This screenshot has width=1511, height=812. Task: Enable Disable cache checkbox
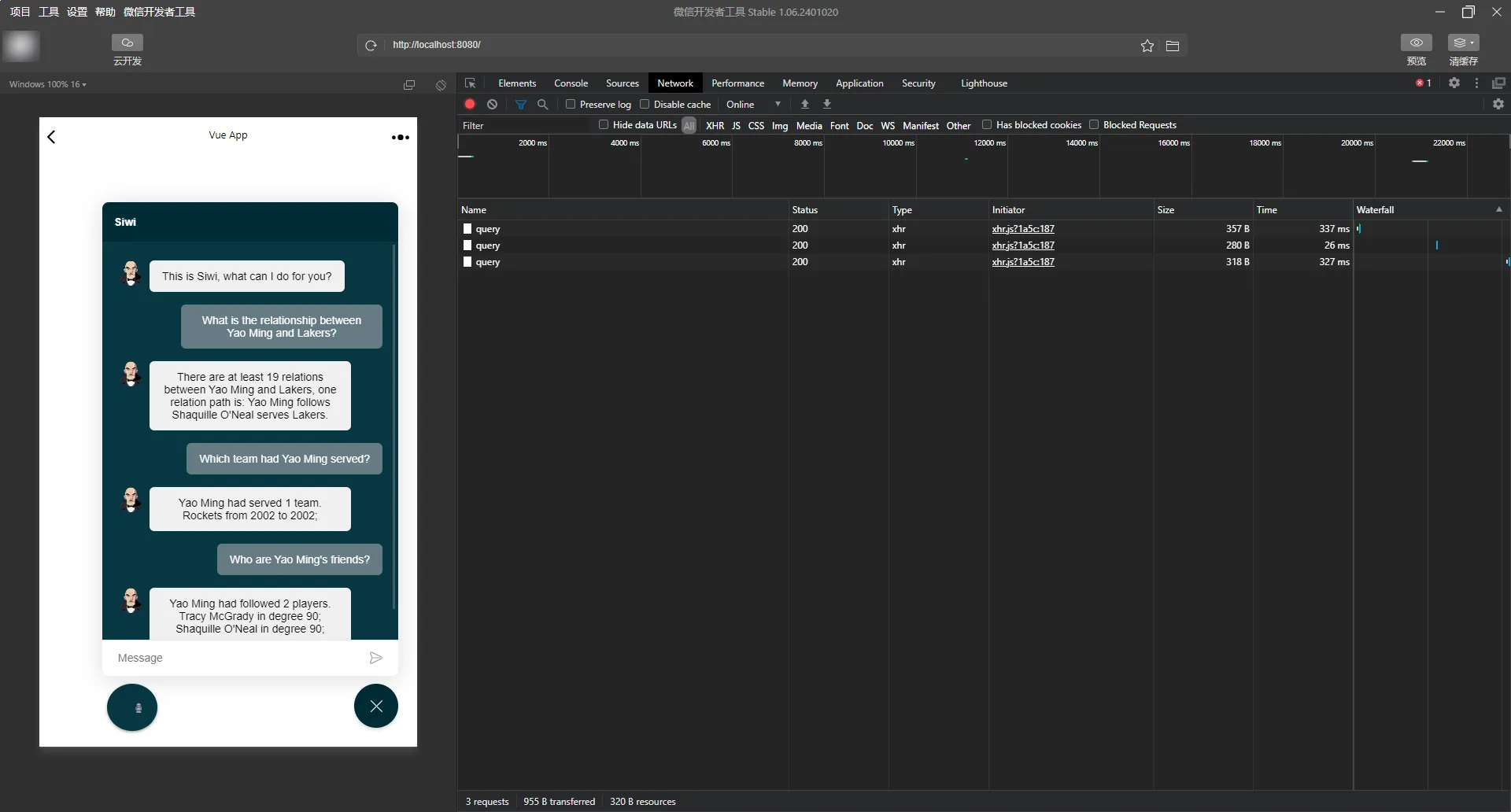(645, 104)
